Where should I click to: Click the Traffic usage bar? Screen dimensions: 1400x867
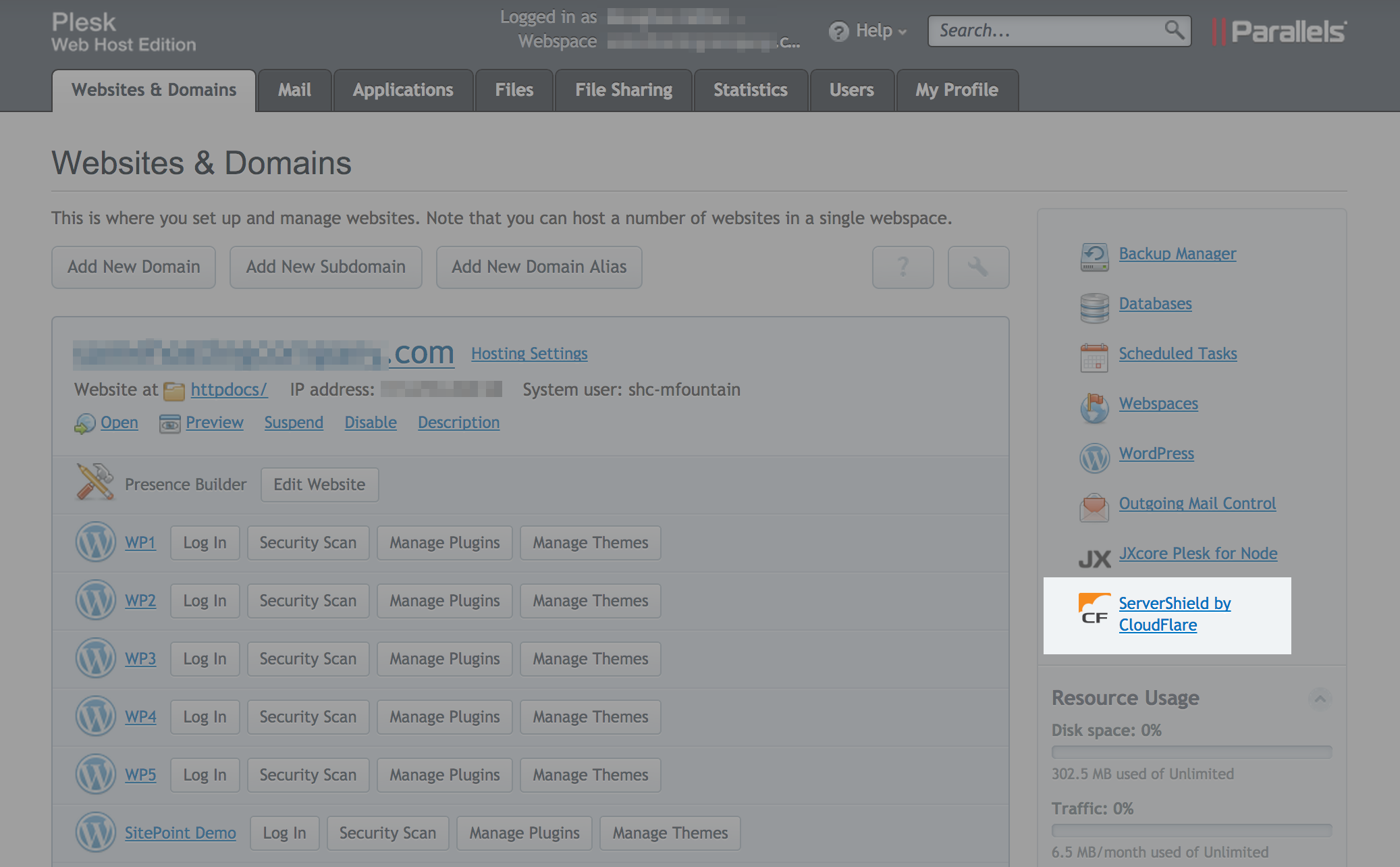(x=1191, y=830)
